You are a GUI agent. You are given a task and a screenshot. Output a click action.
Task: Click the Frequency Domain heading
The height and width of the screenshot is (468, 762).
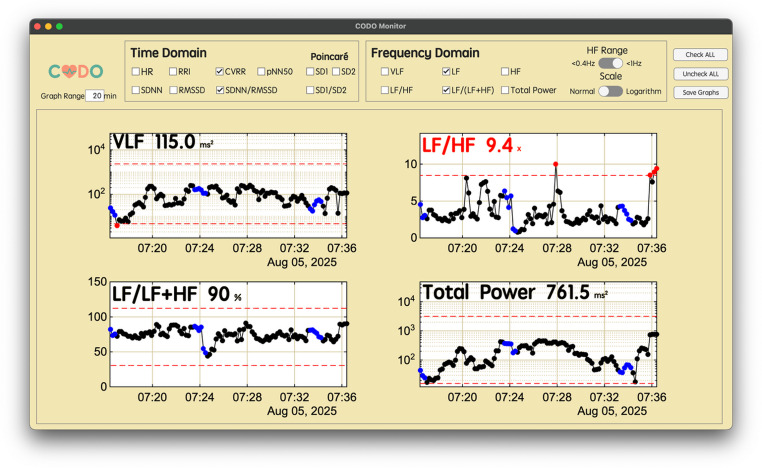(425, 53)
